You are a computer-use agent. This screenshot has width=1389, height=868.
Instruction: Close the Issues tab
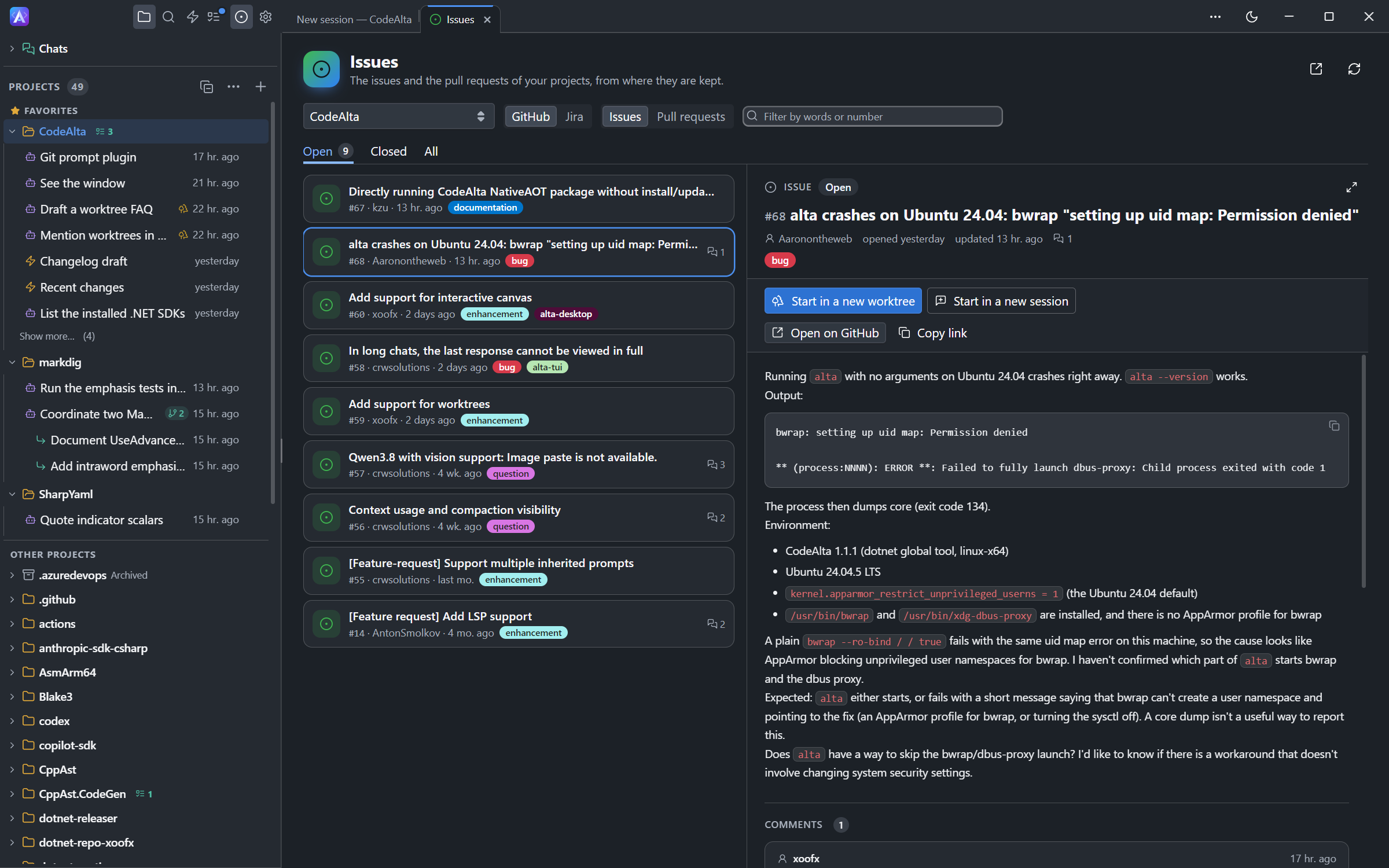coord(487,20)
